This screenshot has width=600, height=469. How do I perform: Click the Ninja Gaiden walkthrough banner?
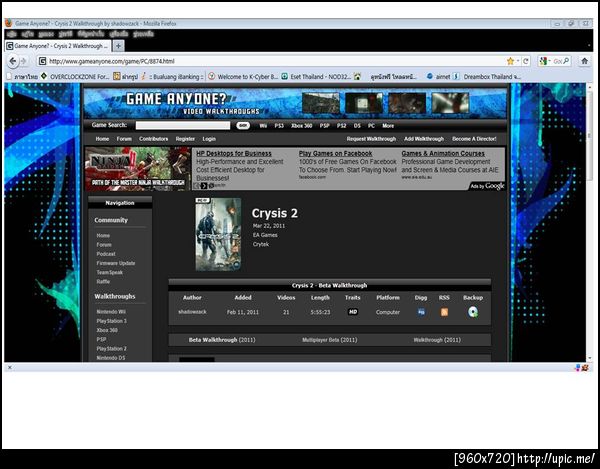point(138,169)
